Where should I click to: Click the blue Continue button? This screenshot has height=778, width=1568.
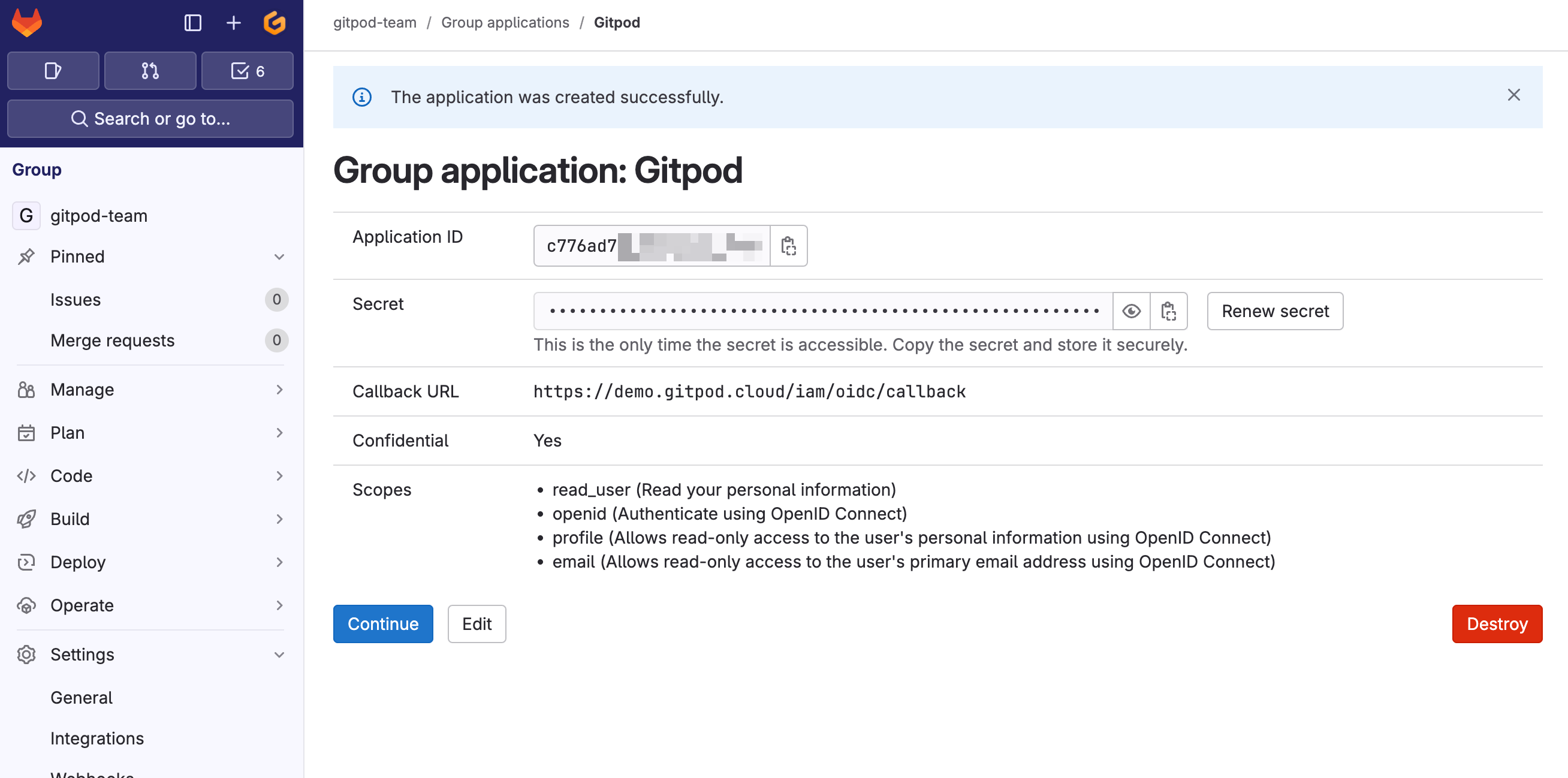tap(383, 623)
